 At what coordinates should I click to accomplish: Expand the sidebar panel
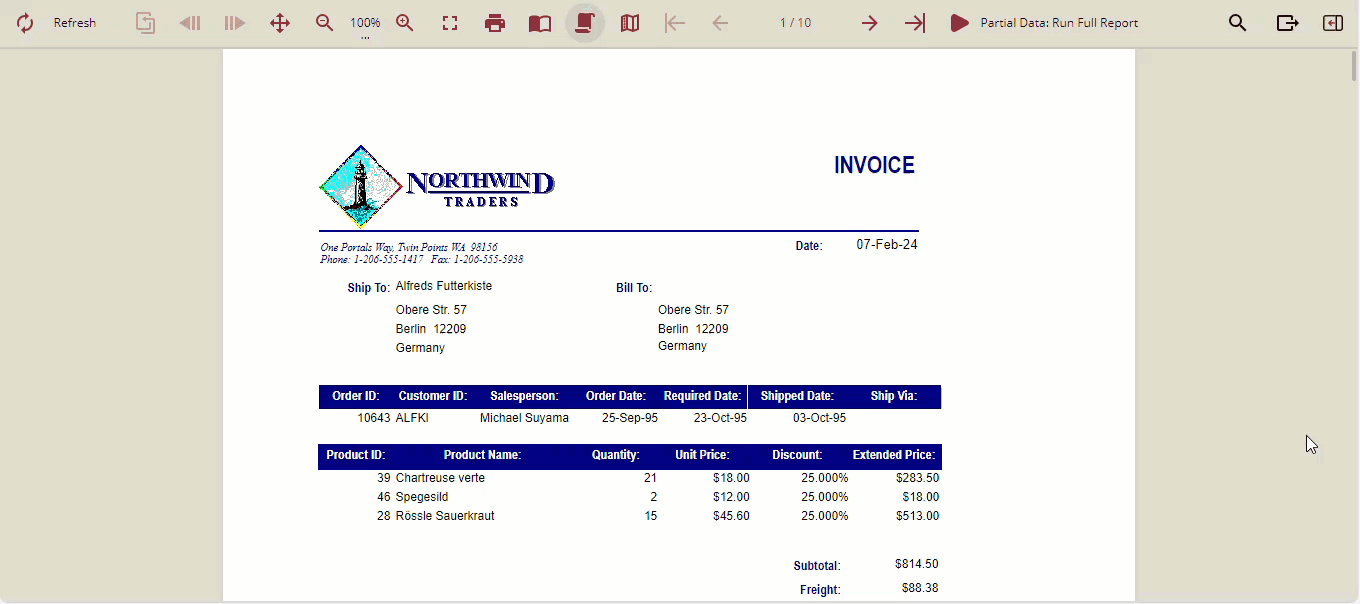[x=1333, y=23]
